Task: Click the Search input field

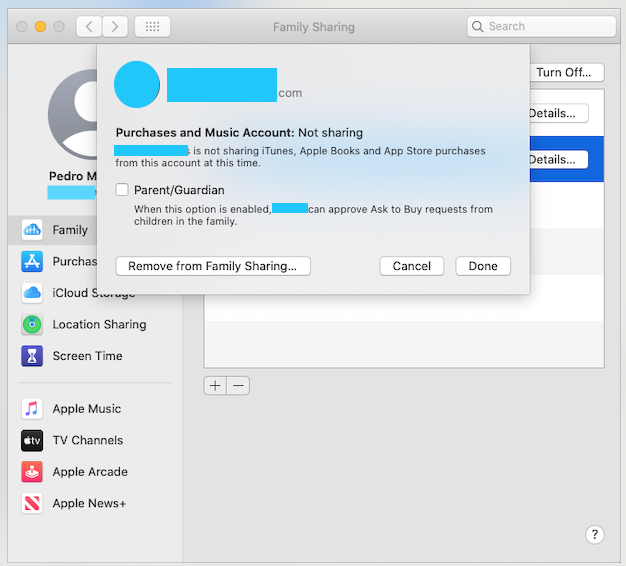Action: [x=542, y=27]
